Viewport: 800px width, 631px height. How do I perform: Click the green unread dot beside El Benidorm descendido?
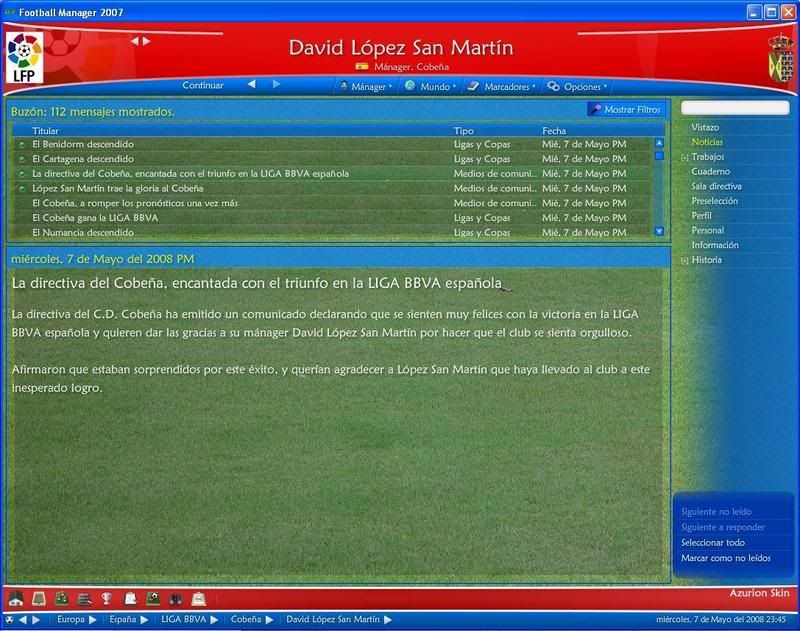[21, 145]
